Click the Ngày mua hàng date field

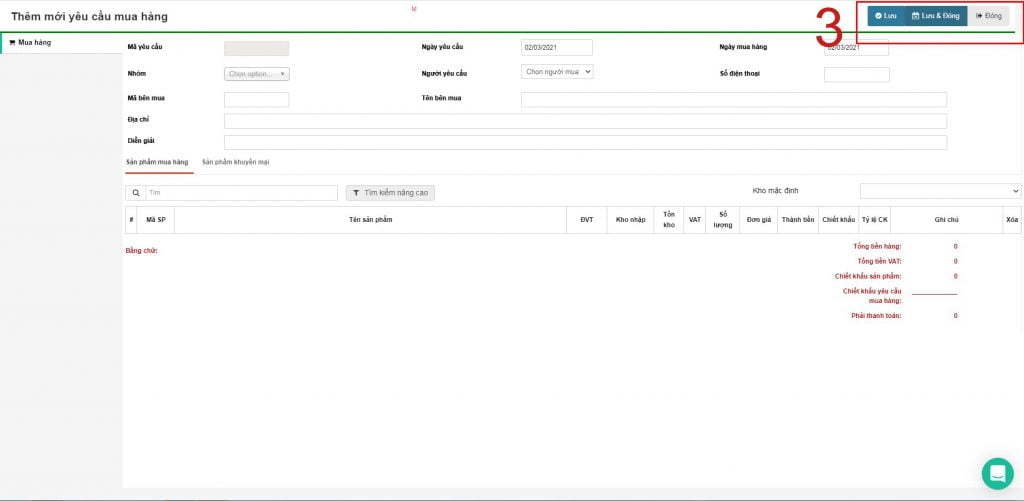point(856,48)
